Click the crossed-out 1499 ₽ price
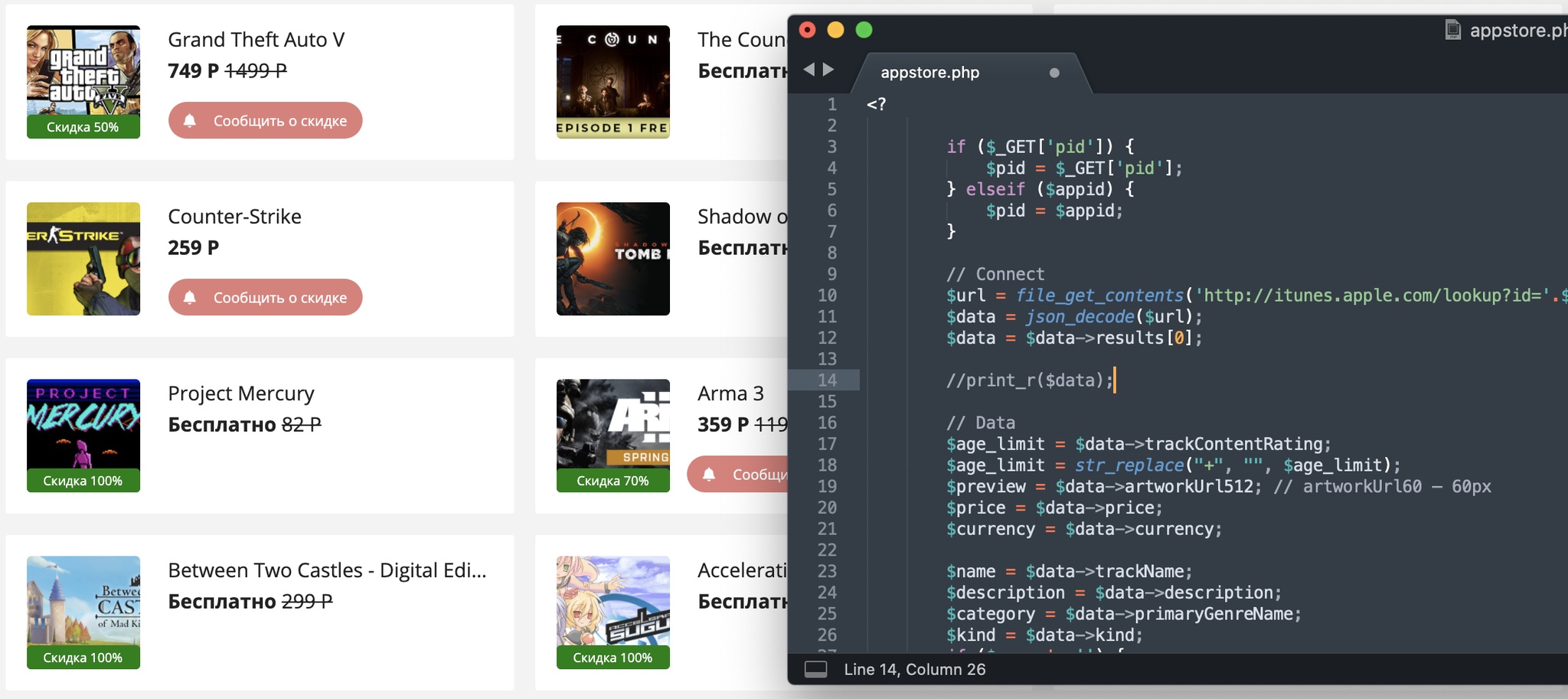This screenshot has height=699, width=1568. click(256, 70)
